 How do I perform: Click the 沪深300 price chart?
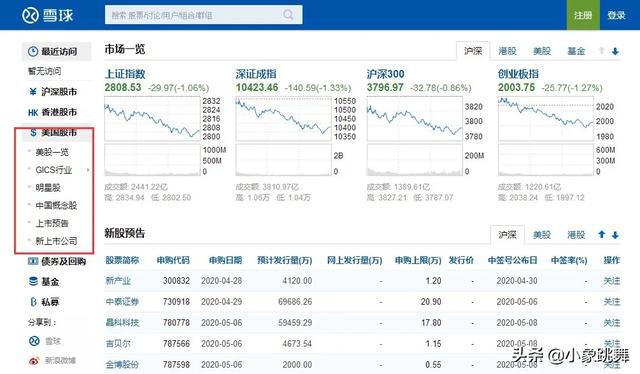point(415,119)
